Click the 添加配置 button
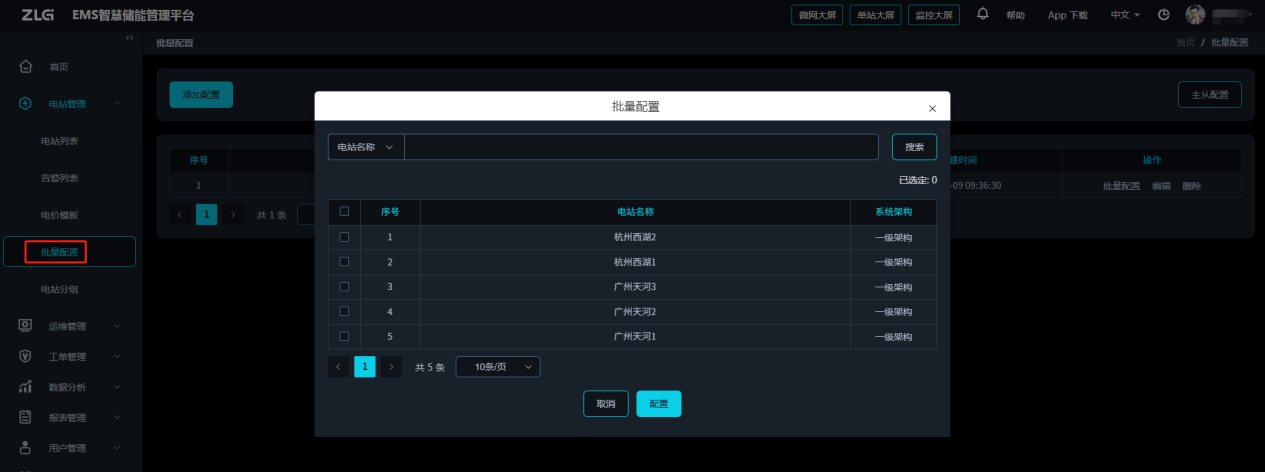This screenshot has height=472, width=1265. pyautogui.click(x=201, y=95)
